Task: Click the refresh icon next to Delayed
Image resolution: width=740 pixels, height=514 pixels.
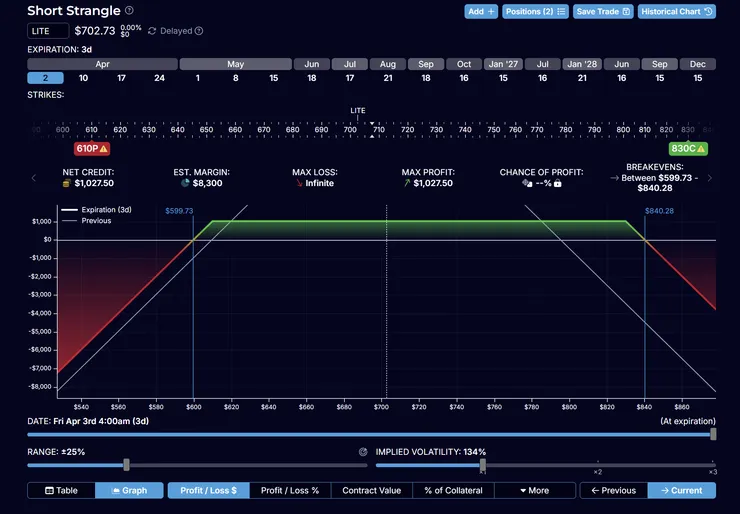Action: pos(151,31)
